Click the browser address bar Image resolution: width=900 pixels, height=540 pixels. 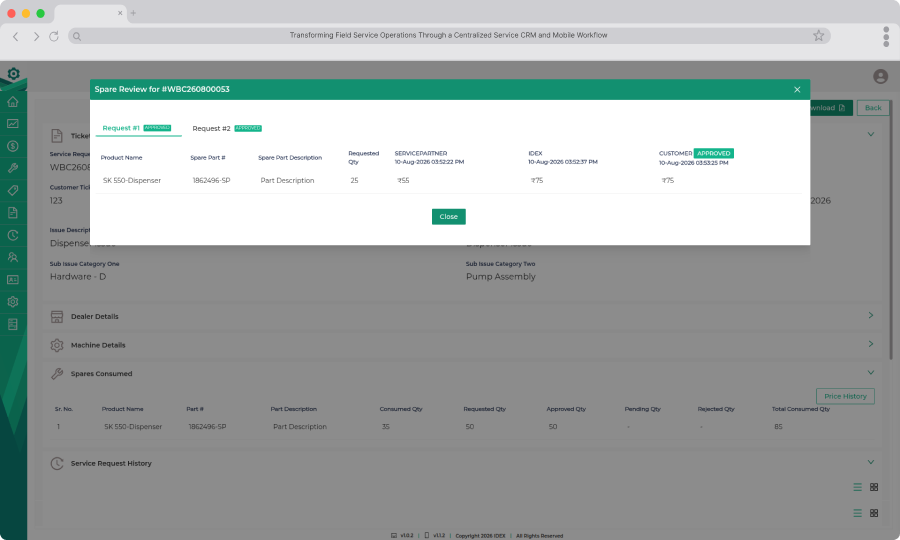tap(448, 36)
